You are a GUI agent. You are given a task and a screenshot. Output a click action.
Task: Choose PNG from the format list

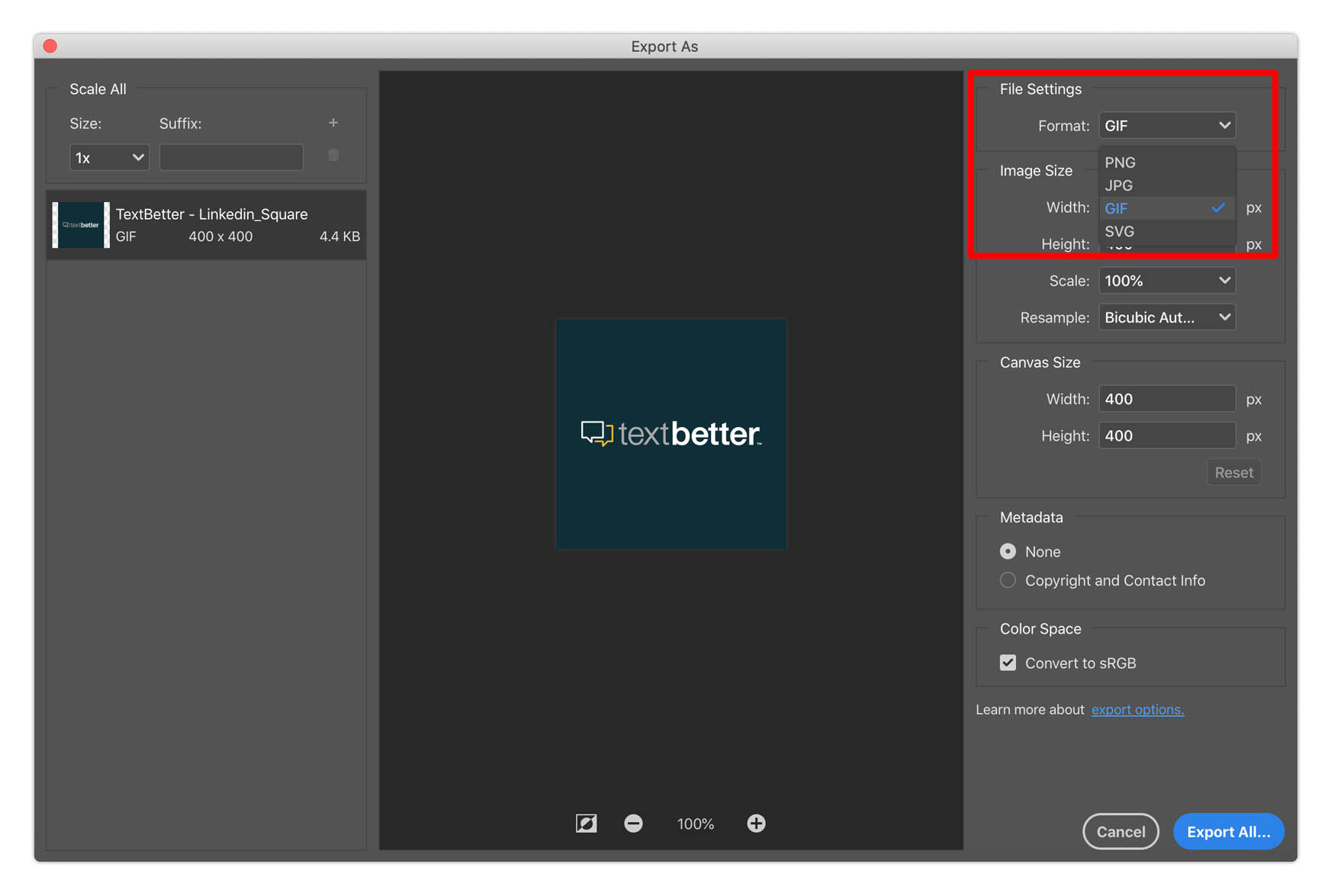(x=1120, y=162)
